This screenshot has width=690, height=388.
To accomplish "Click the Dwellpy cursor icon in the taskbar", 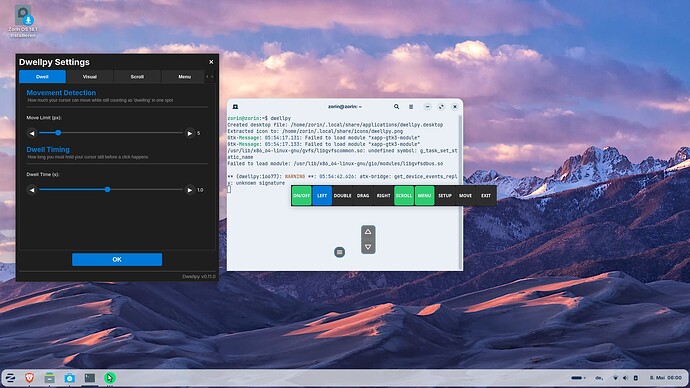I will tap(110, 377).
